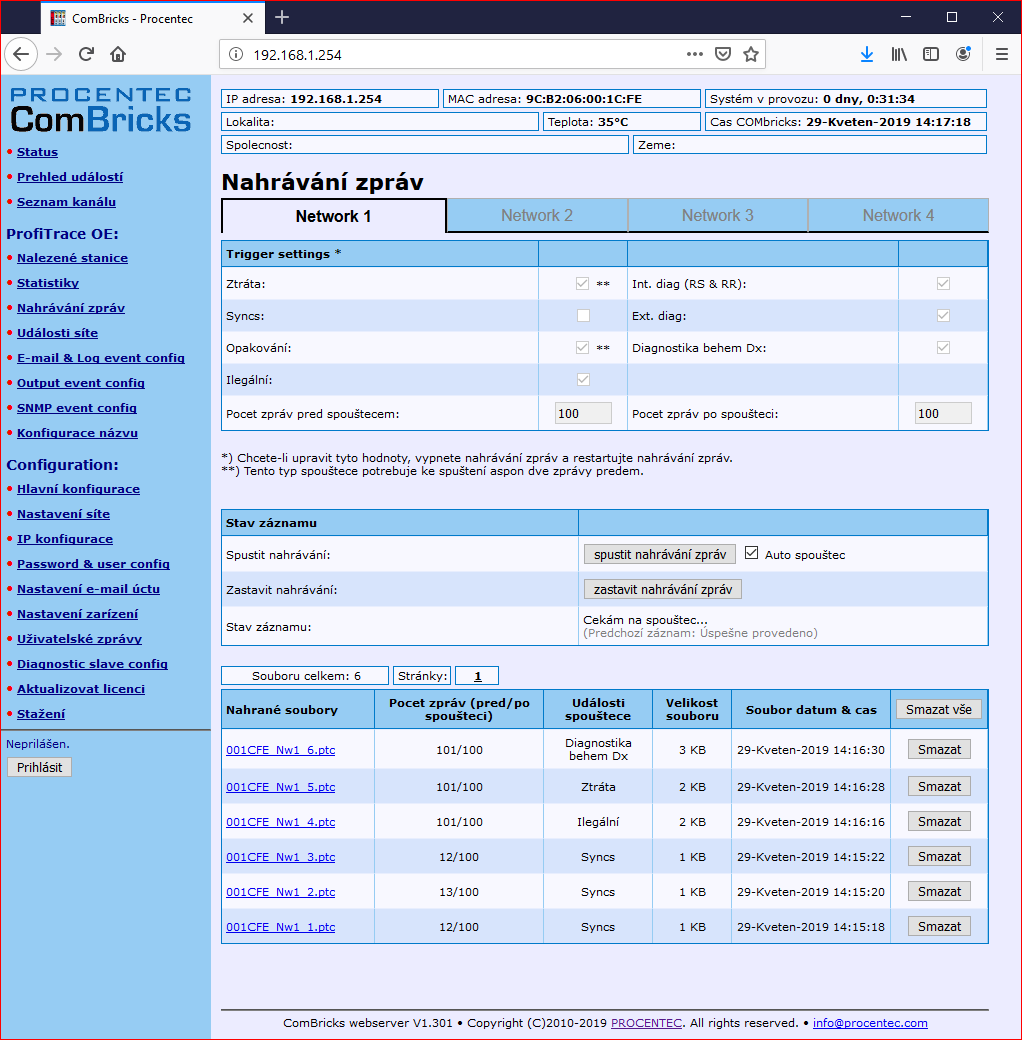
Task: Toggle the Syncs trigger checkbox
Action: [x=583, y=316]
